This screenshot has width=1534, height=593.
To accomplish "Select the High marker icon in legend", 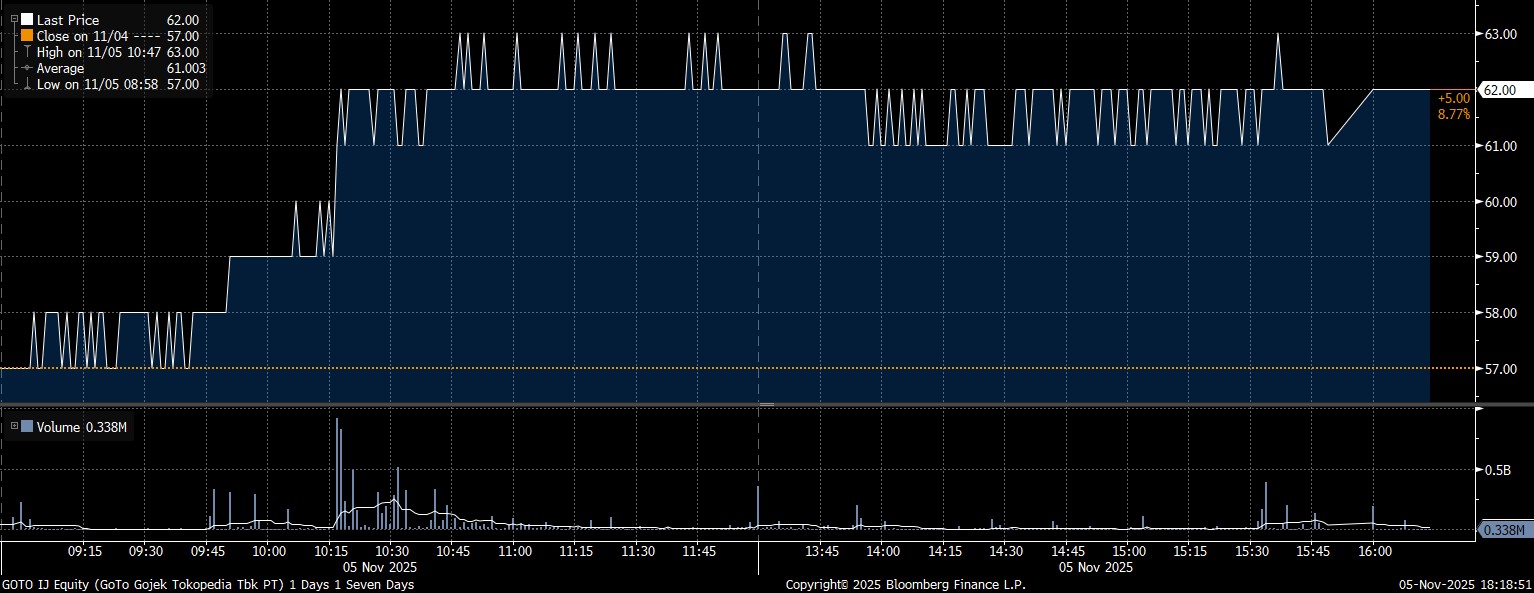I will [27, 52].
